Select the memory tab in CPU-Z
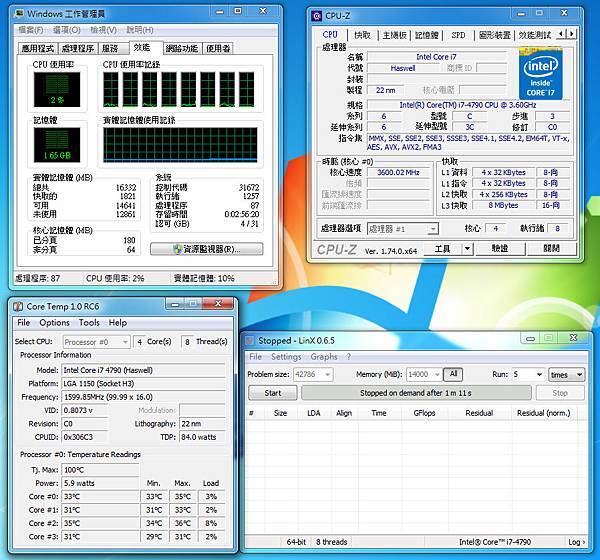Image resolution: width=600 pixels, height=560 pixels. pos(427,35)
